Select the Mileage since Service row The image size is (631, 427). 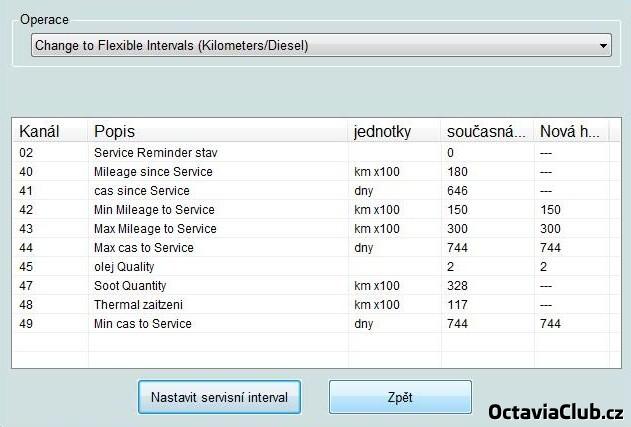click(153, 172)
